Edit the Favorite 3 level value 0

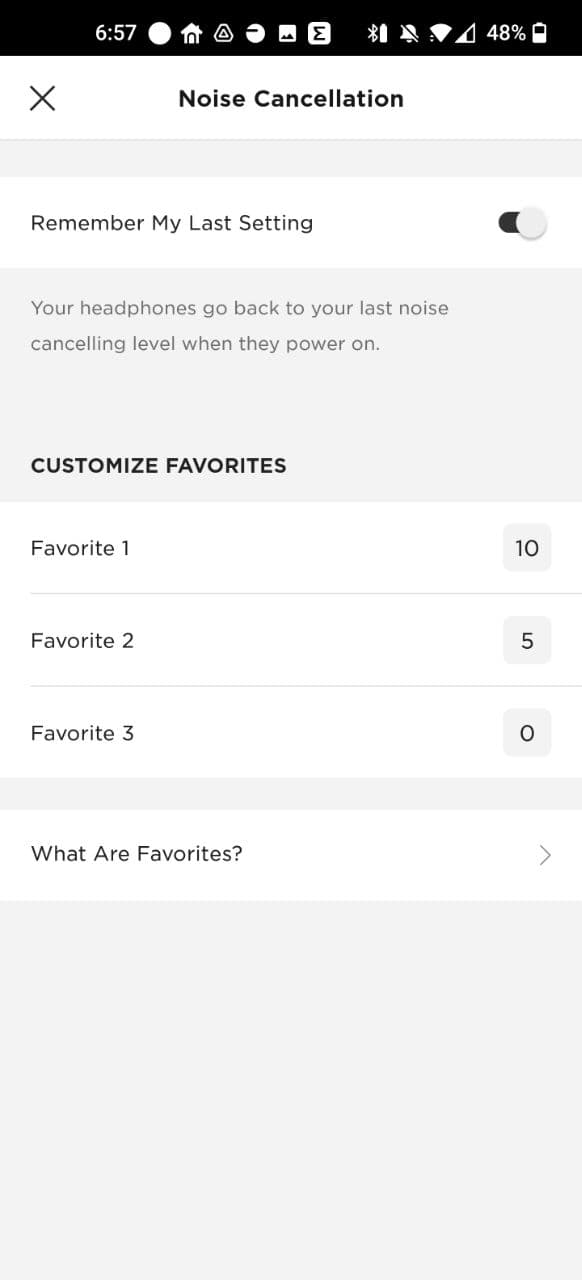pyautogui.click(x=527, y=733)
